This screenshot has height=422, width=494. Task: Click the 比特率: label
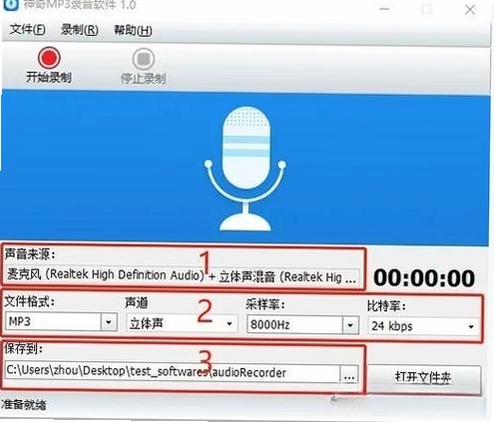(387, 305)
